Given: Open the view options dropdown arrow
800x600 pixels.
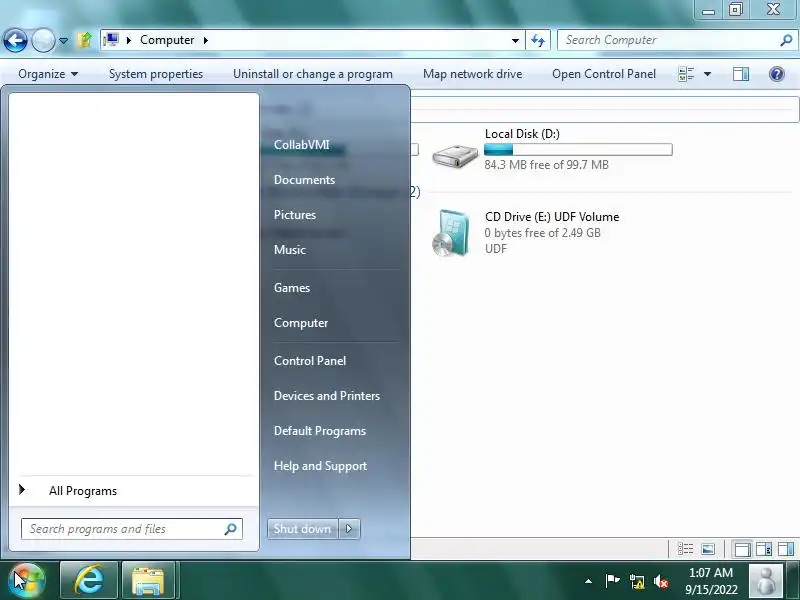Looking at the screenshot, I should click(x=708, y=74).
